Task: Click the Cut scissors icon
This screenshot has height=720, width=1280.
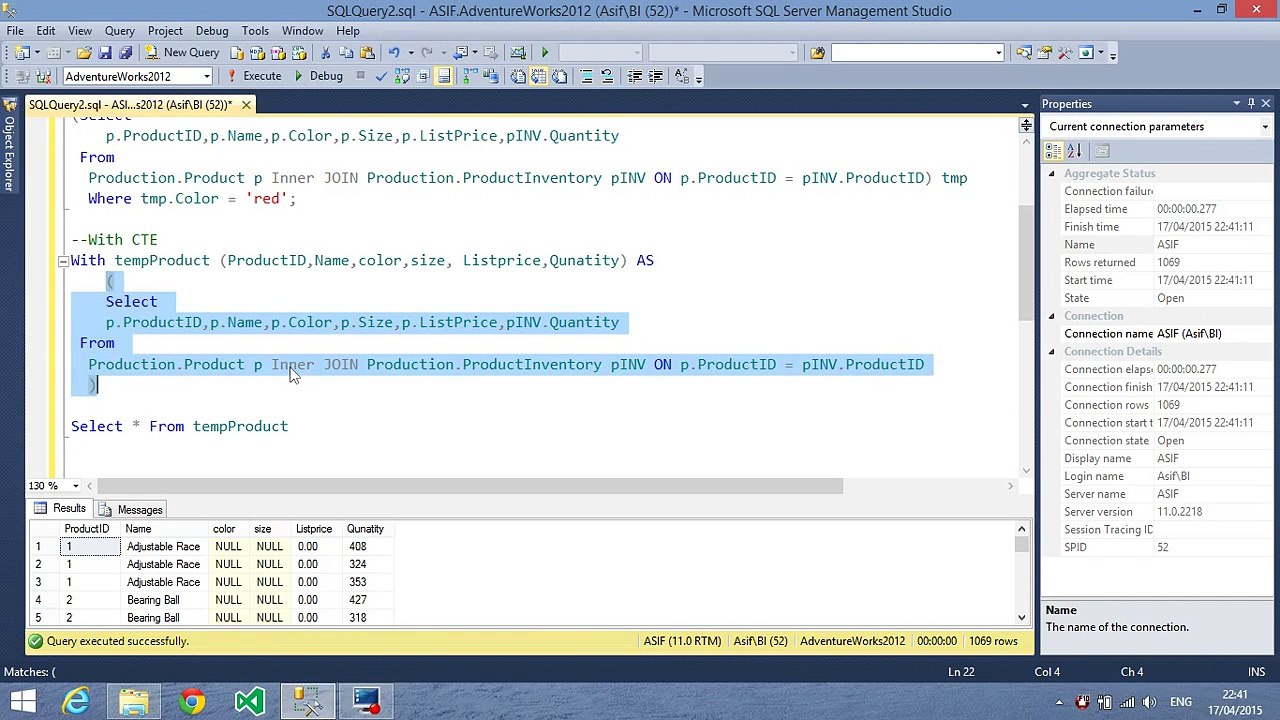Action: click(x=325, y=52)
